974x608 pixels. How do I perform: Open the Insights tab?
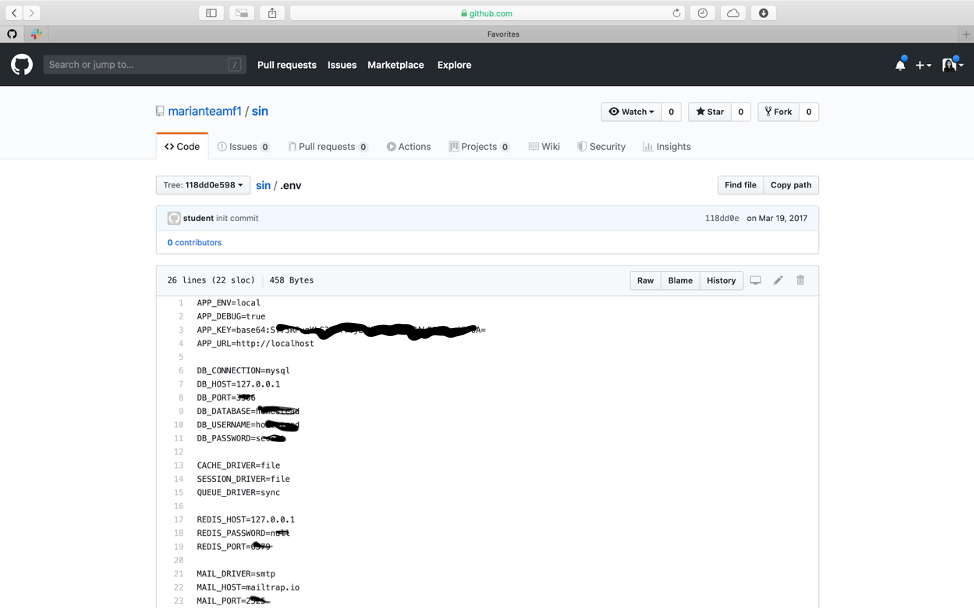pyautogui.click(x=666, y=147)
